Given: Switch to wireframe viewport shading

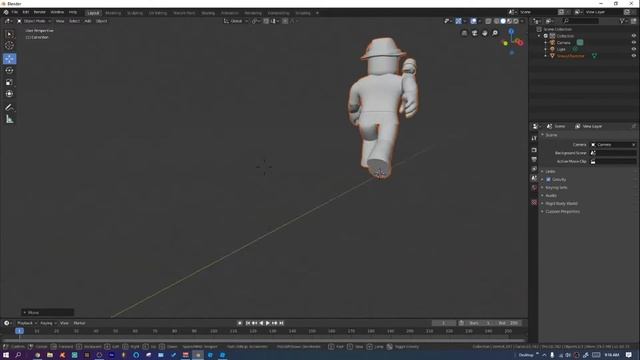Looking at the screenshot, I should click(x=496, y=21).
